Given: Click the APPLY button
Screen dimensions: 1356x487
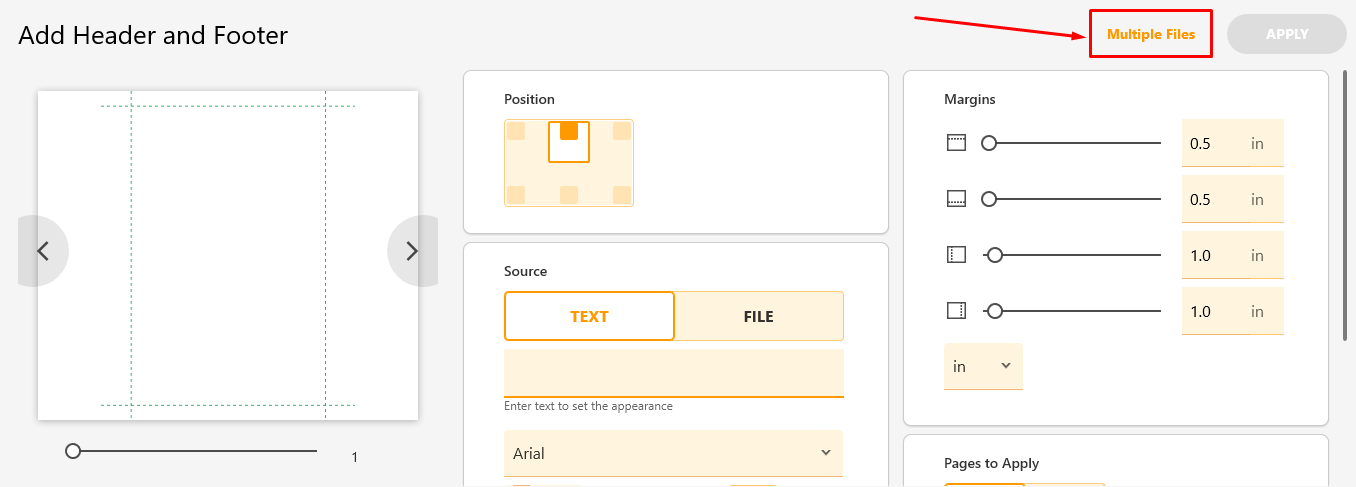Looking at the screenshot, I should [1287, 34].
